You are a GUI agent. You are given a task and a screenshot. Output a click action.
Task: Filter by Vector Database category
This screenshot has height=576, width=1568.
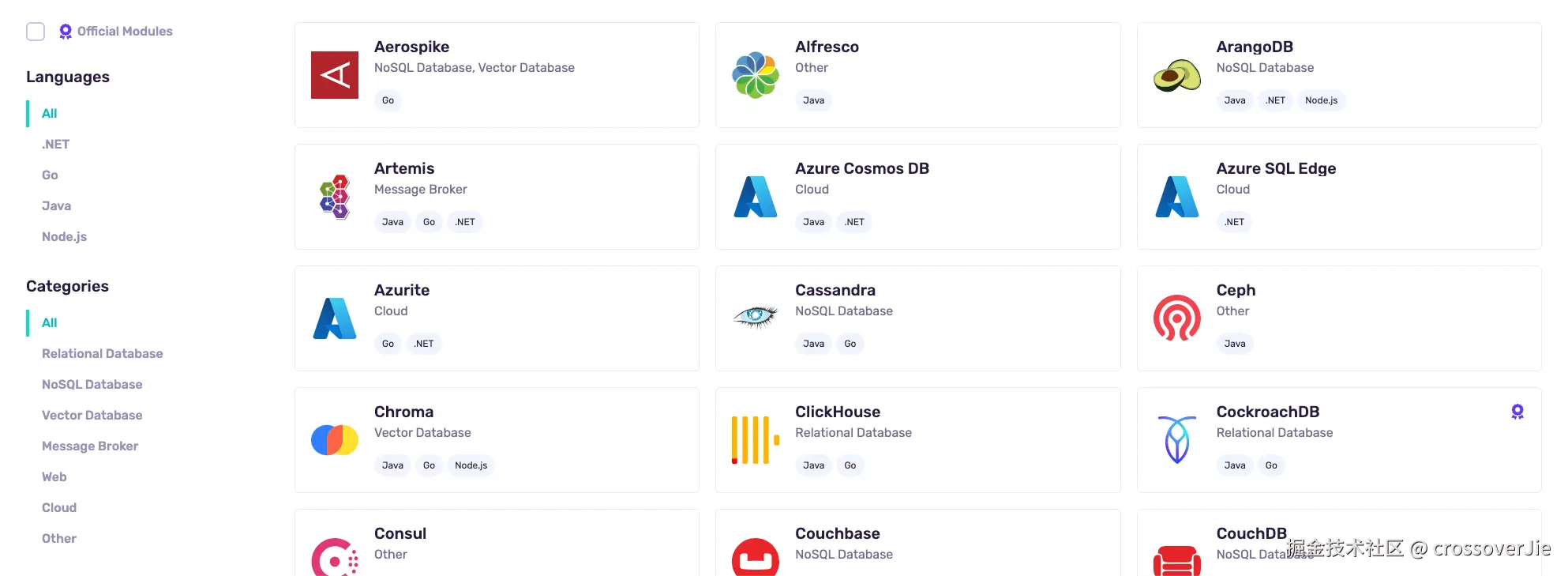92,416
